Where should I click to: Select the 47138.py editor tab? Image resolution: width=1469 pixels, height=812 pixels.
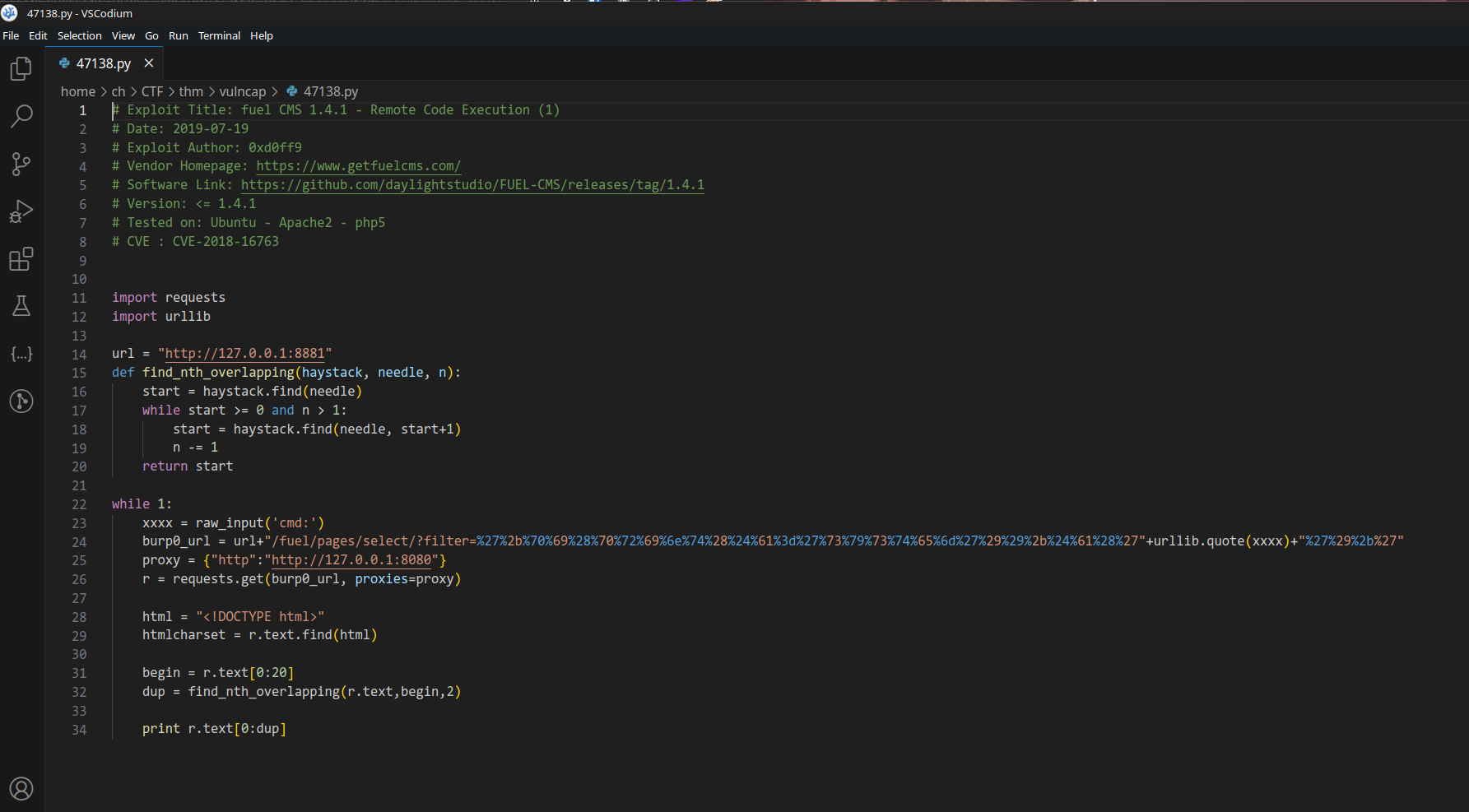click(104, 63)
